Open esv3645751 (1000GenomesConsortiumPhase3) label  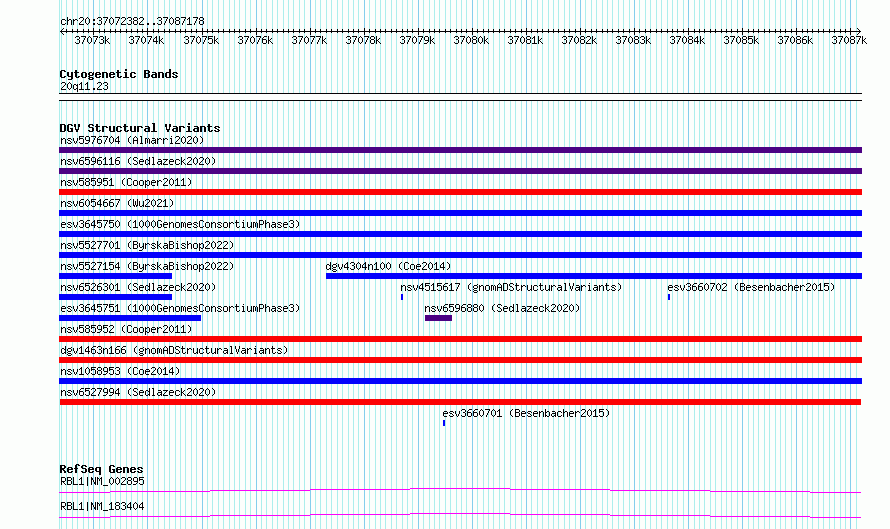point(180,308)
